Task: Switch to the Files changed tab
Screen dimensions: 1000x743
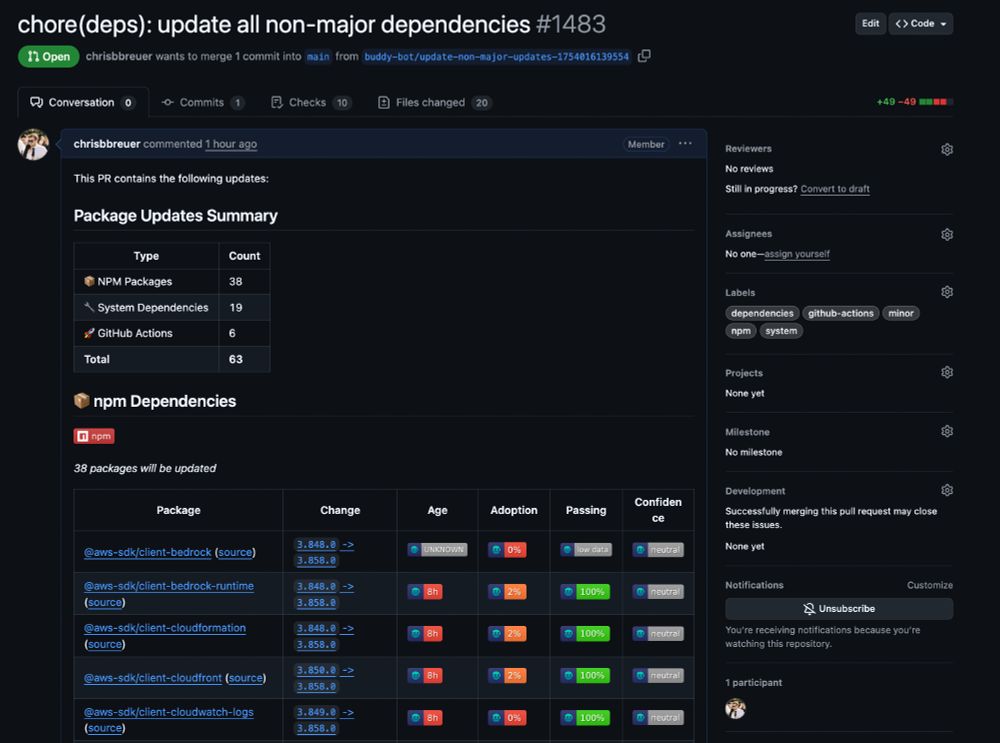Action: pos(434,103)
